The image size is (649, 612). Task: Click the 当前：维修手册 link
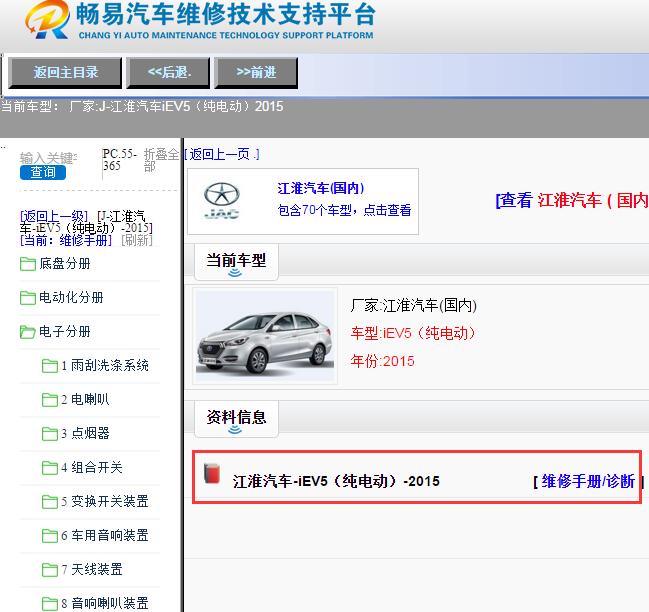66,240
